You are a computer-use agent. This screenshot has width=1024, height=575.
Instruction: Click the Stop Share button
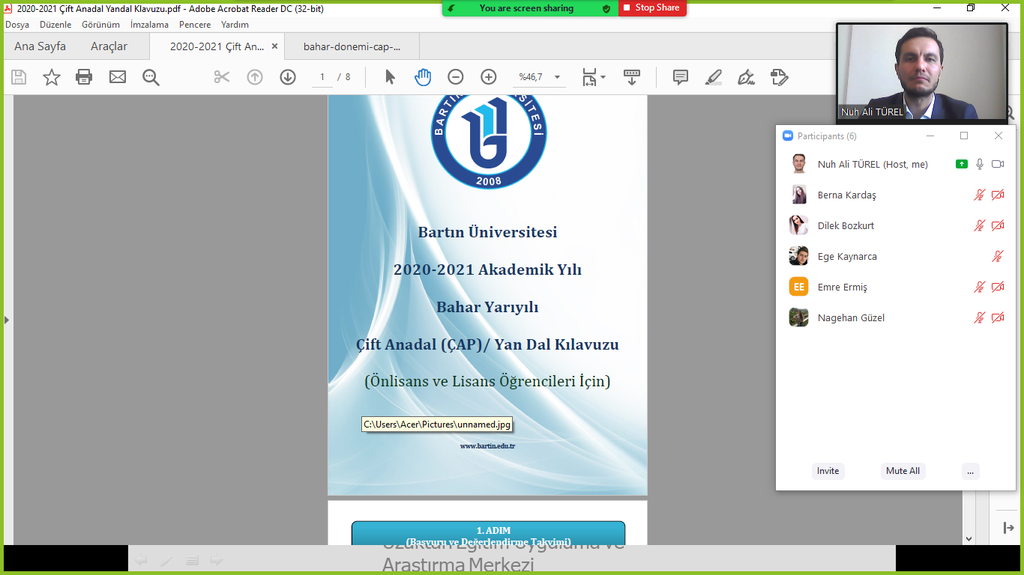(x=652, y=8)
